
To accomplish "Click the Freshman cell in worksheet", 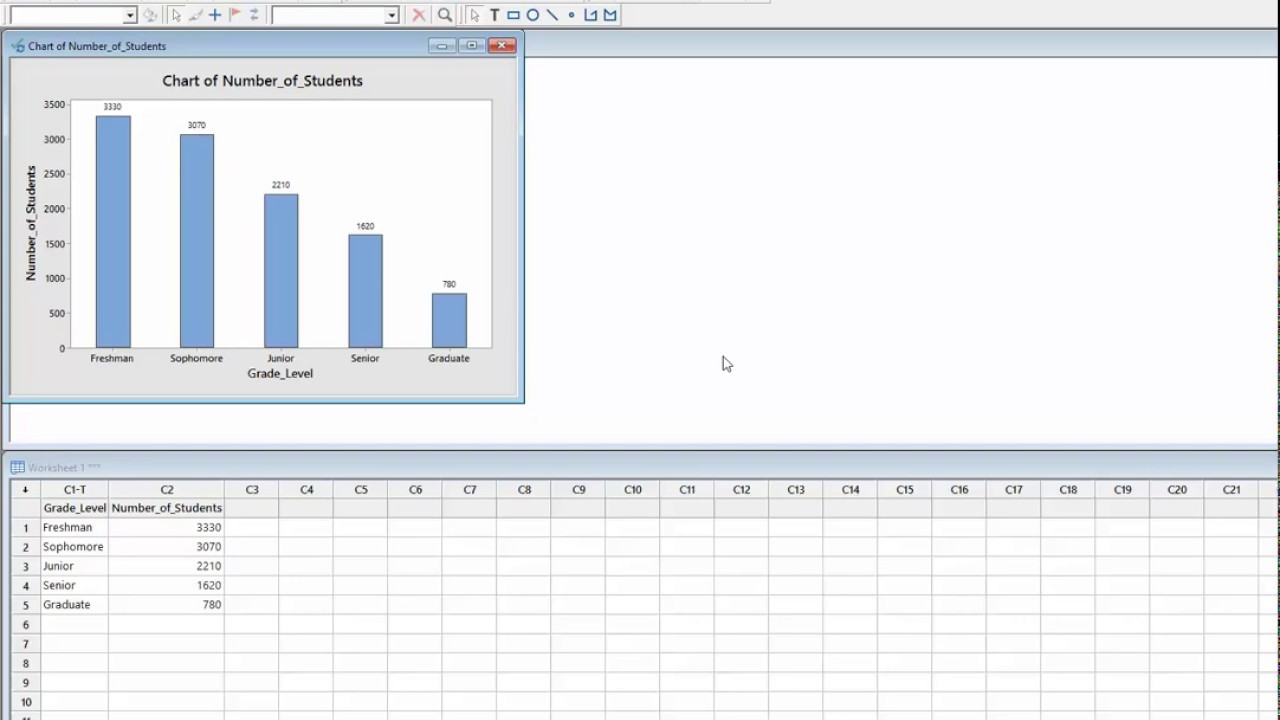I will pos(75,527).
